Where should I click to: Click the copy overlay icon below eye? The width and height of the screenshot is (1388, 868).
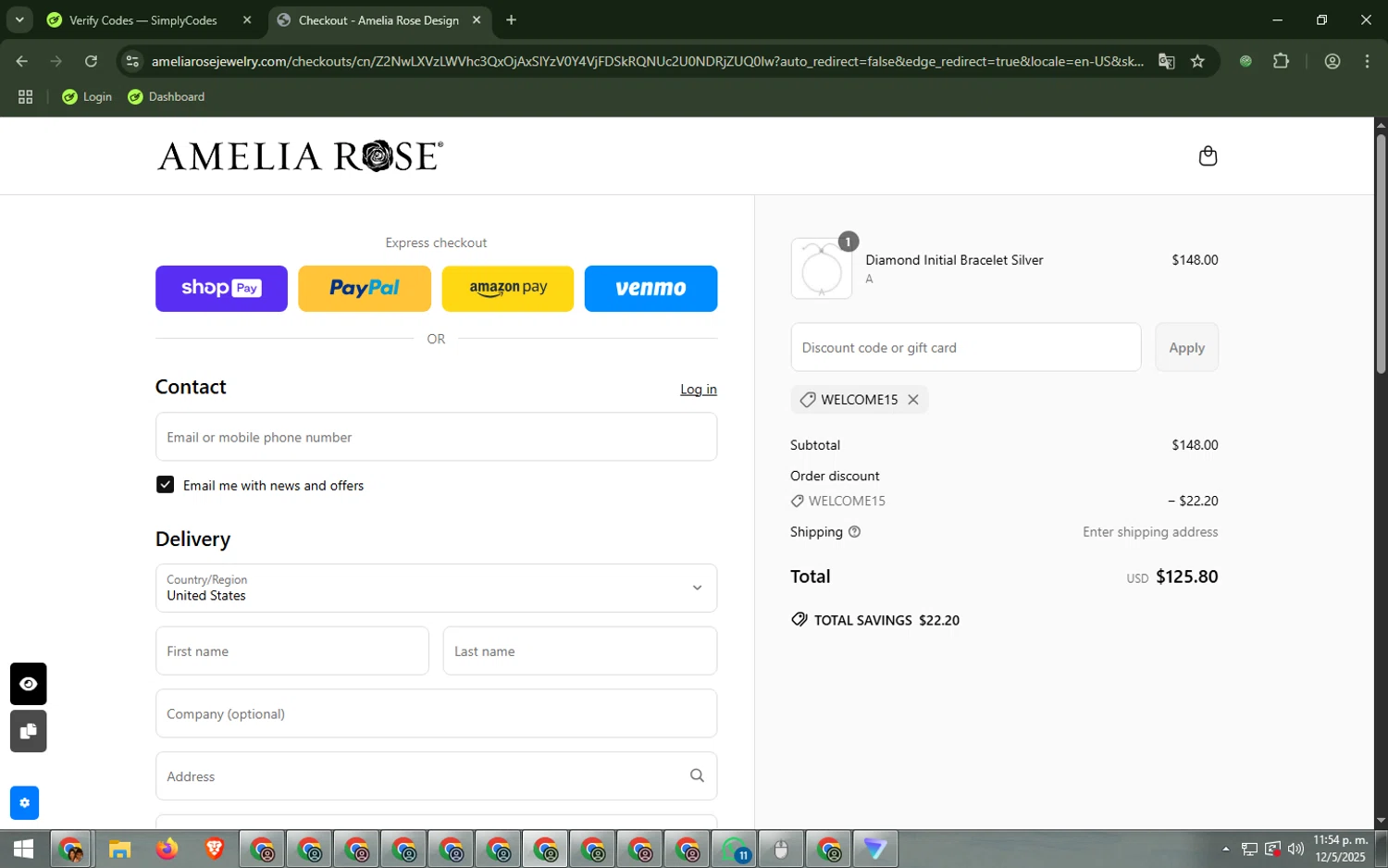[x=29, y=731]
